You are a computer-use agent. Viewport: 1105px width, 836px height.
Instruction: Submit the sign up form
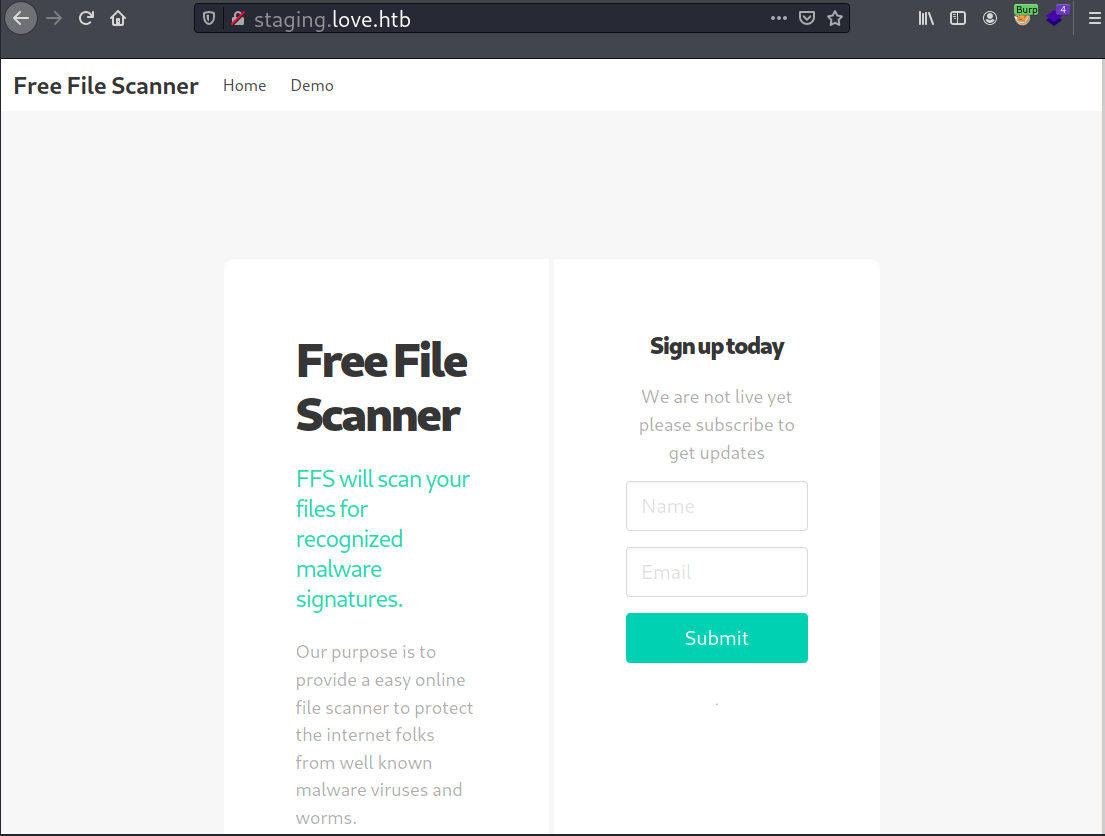coord(717,638)
